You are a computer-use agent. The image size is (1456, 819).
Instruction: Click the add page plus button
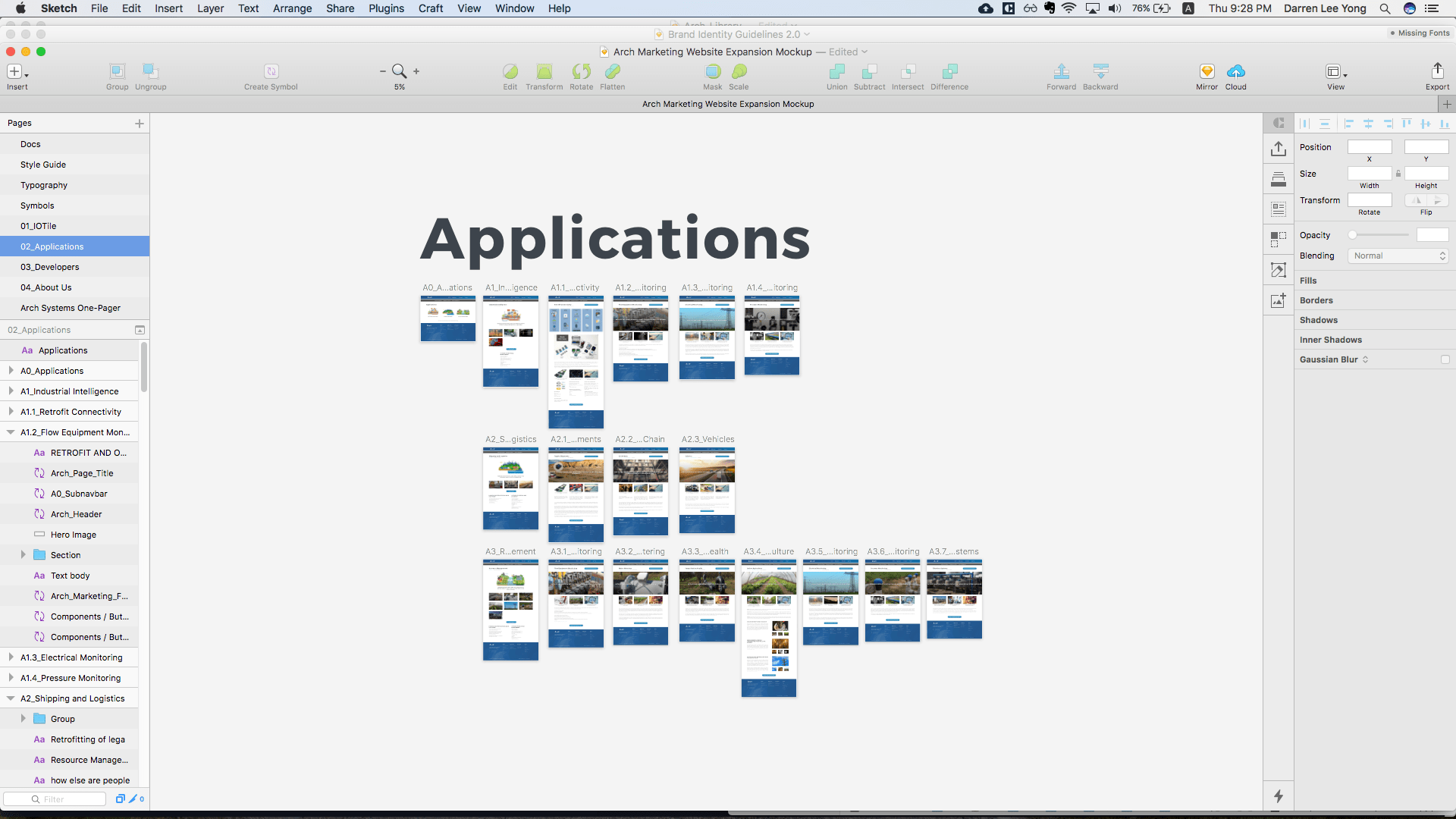[140, 124]
